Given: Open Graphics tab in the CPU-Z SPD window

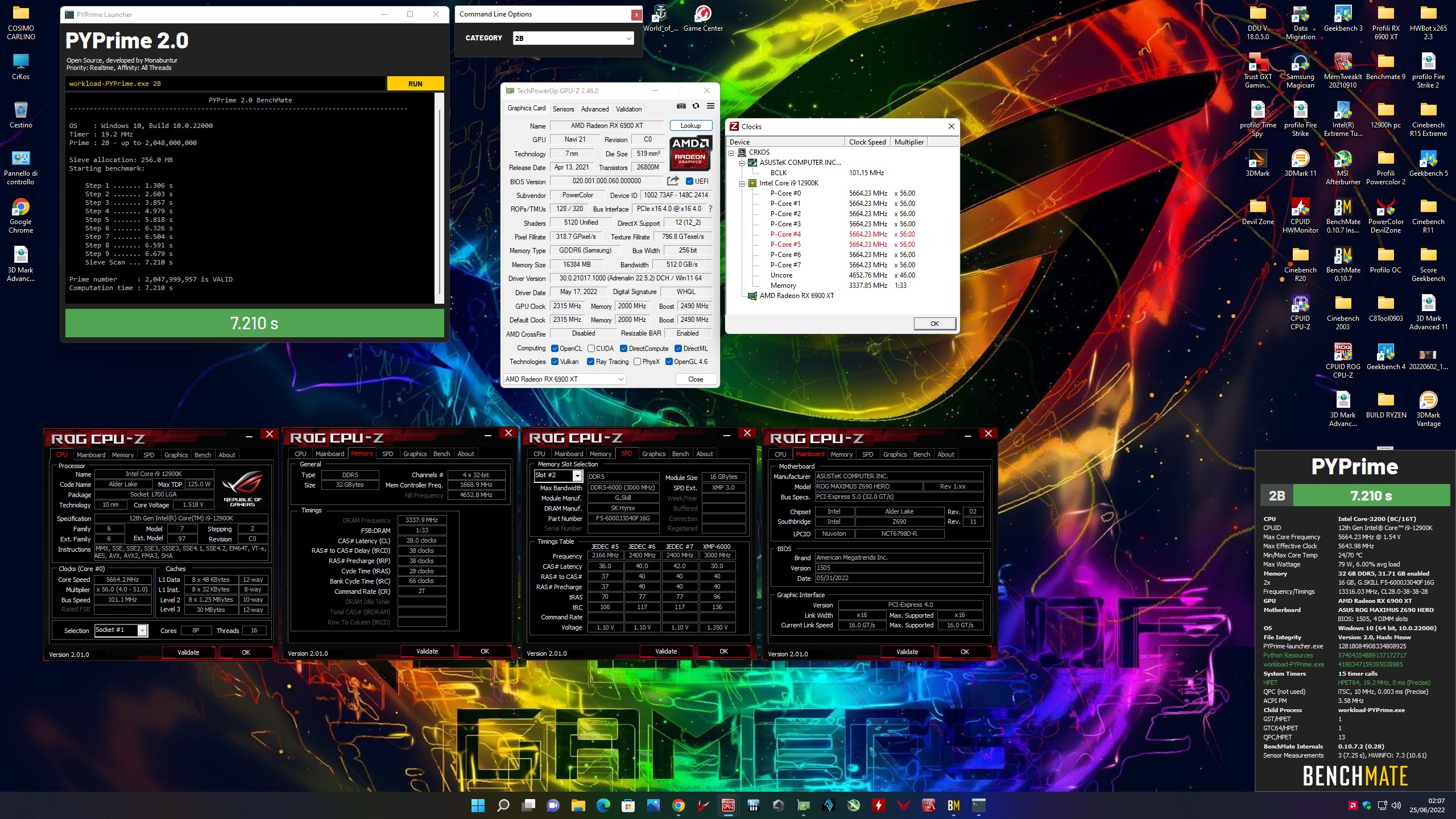Looking at the screenshot, I should pyautogui.click(x=653, y=454).
